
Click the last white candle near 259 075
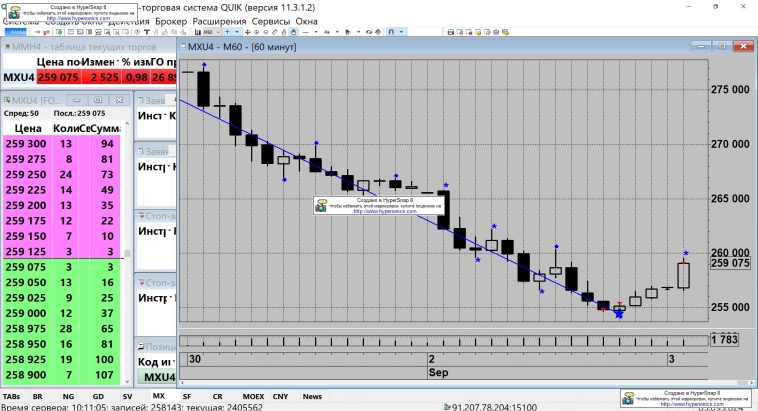[x=684, y=276]
